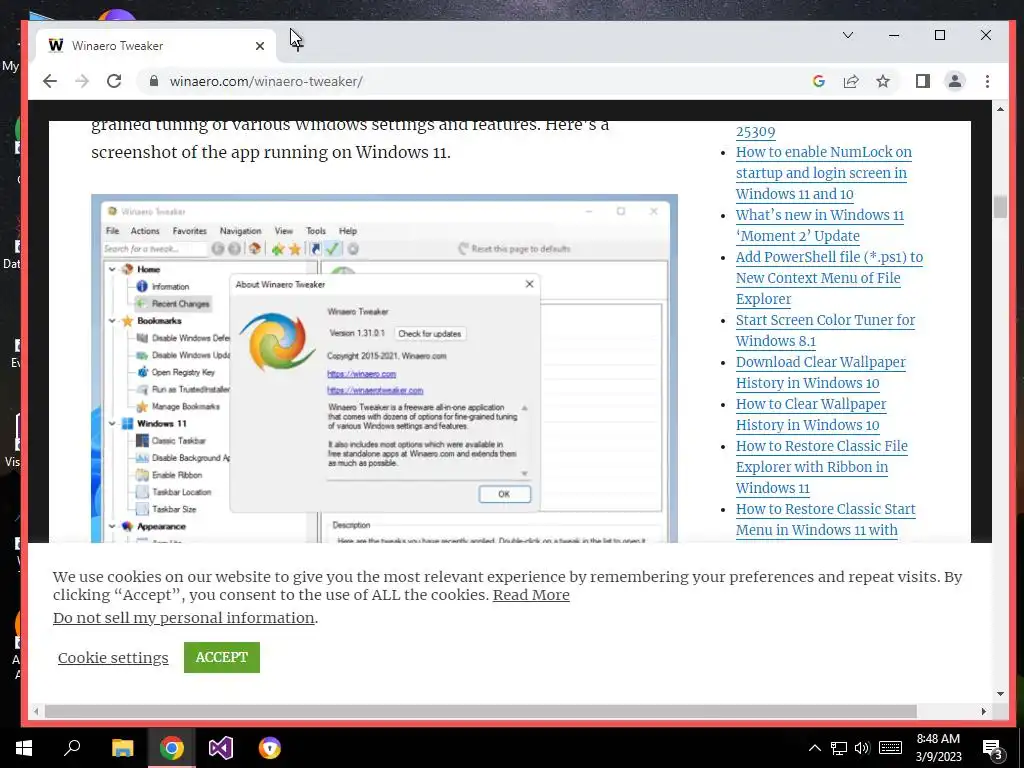
Task: Open How to enable NumLock article
Action: (824, 173)
